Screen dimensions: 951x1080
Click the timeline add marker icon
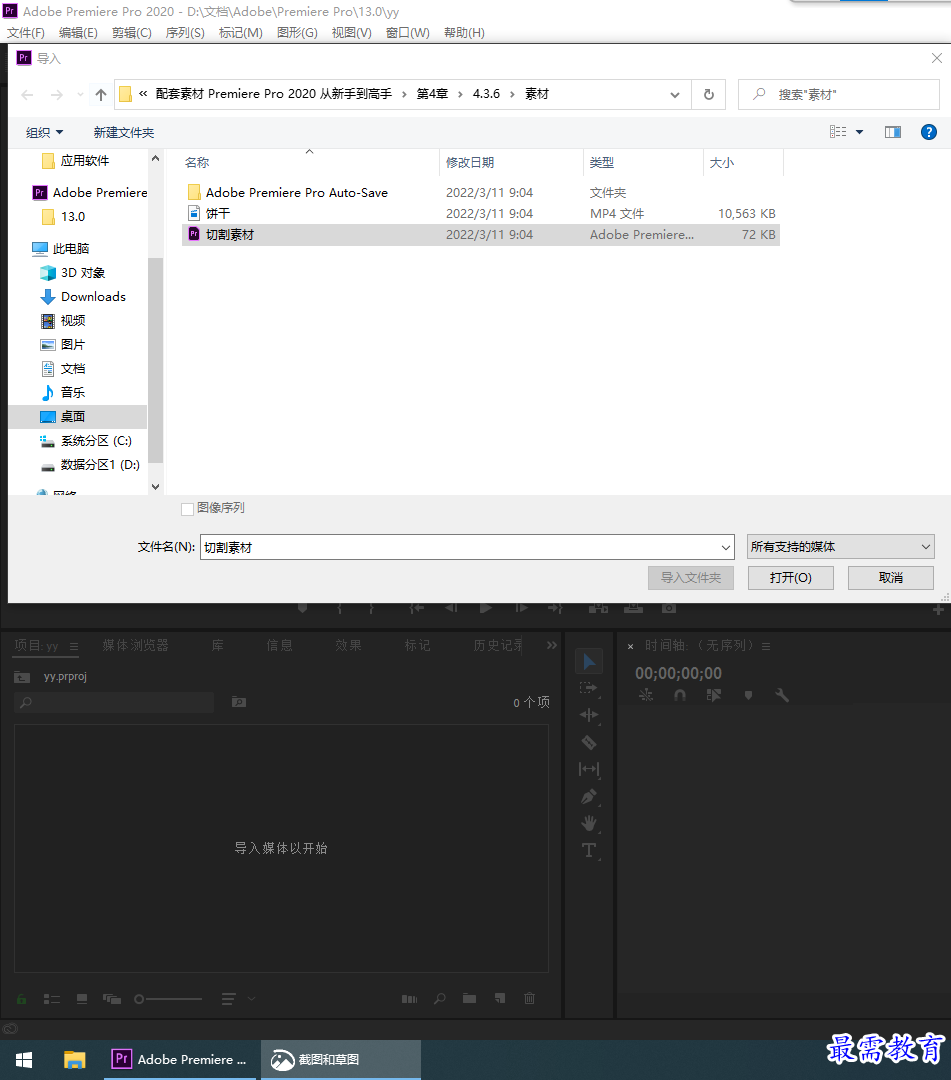click(x=749, y=696)
